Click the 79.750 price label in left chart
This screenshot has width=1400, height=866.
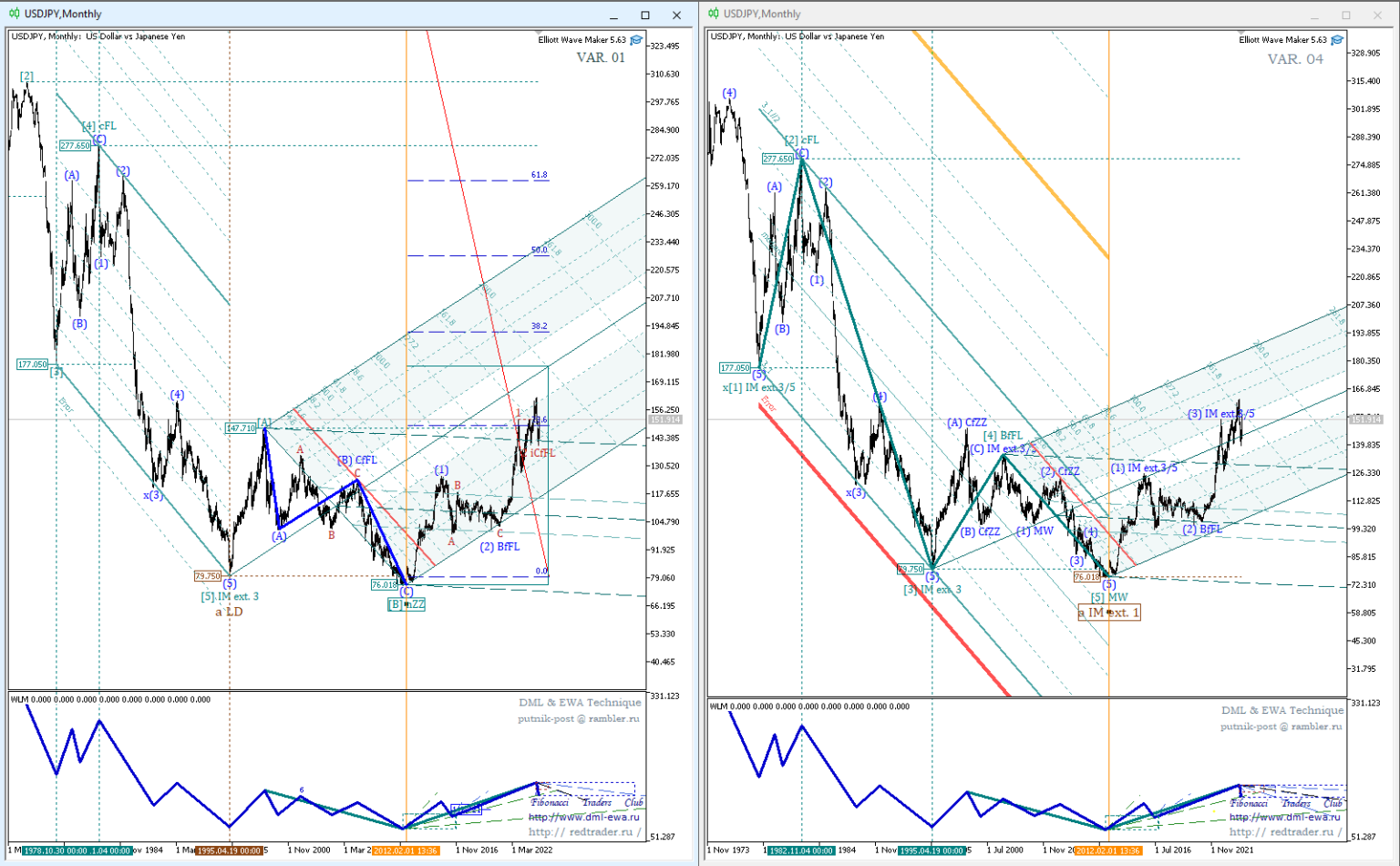208,576
